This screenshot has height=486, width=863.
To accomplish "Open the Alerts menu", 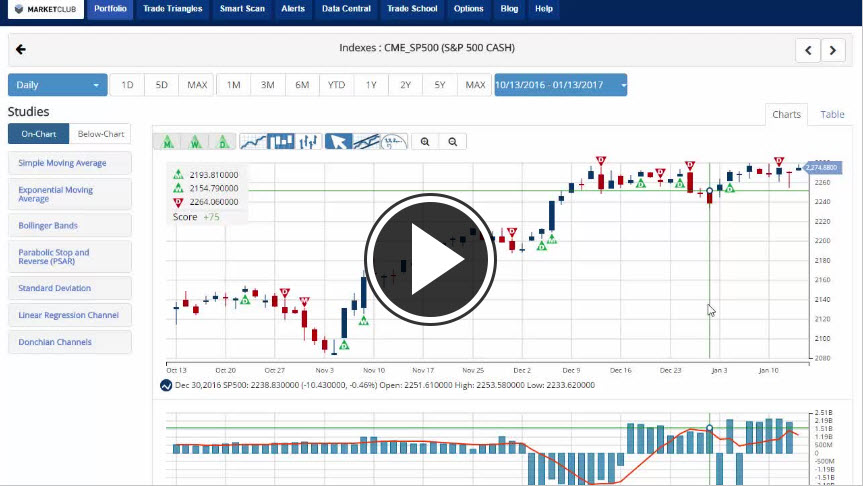I will pos(293,9).
